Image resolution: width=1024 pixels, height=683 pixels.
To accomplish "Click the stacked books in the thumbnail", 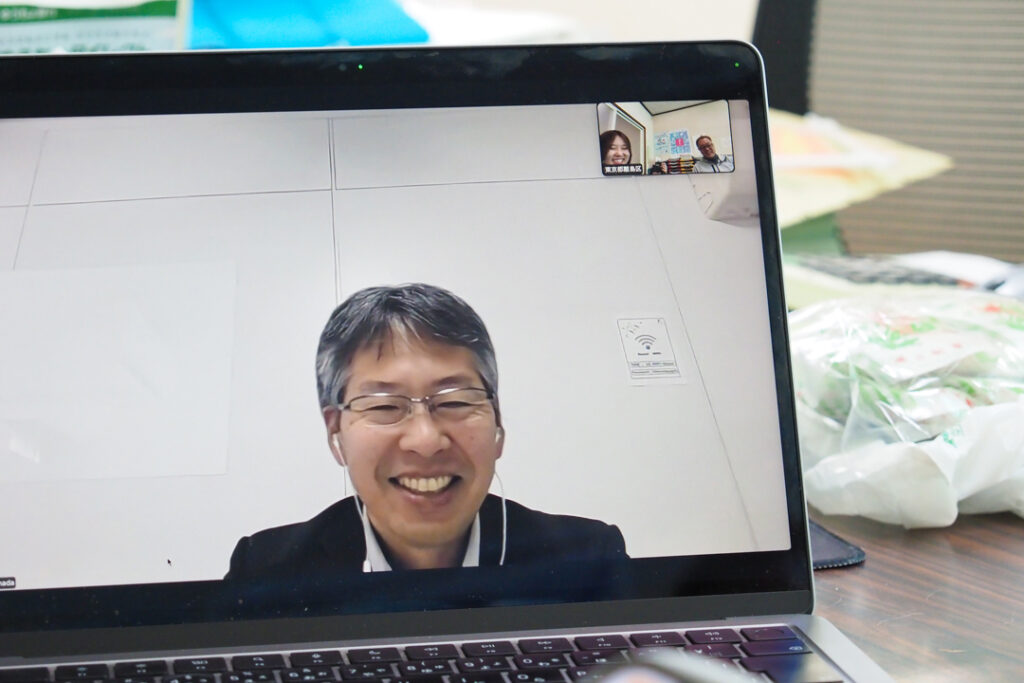I will tap(682, 165).
